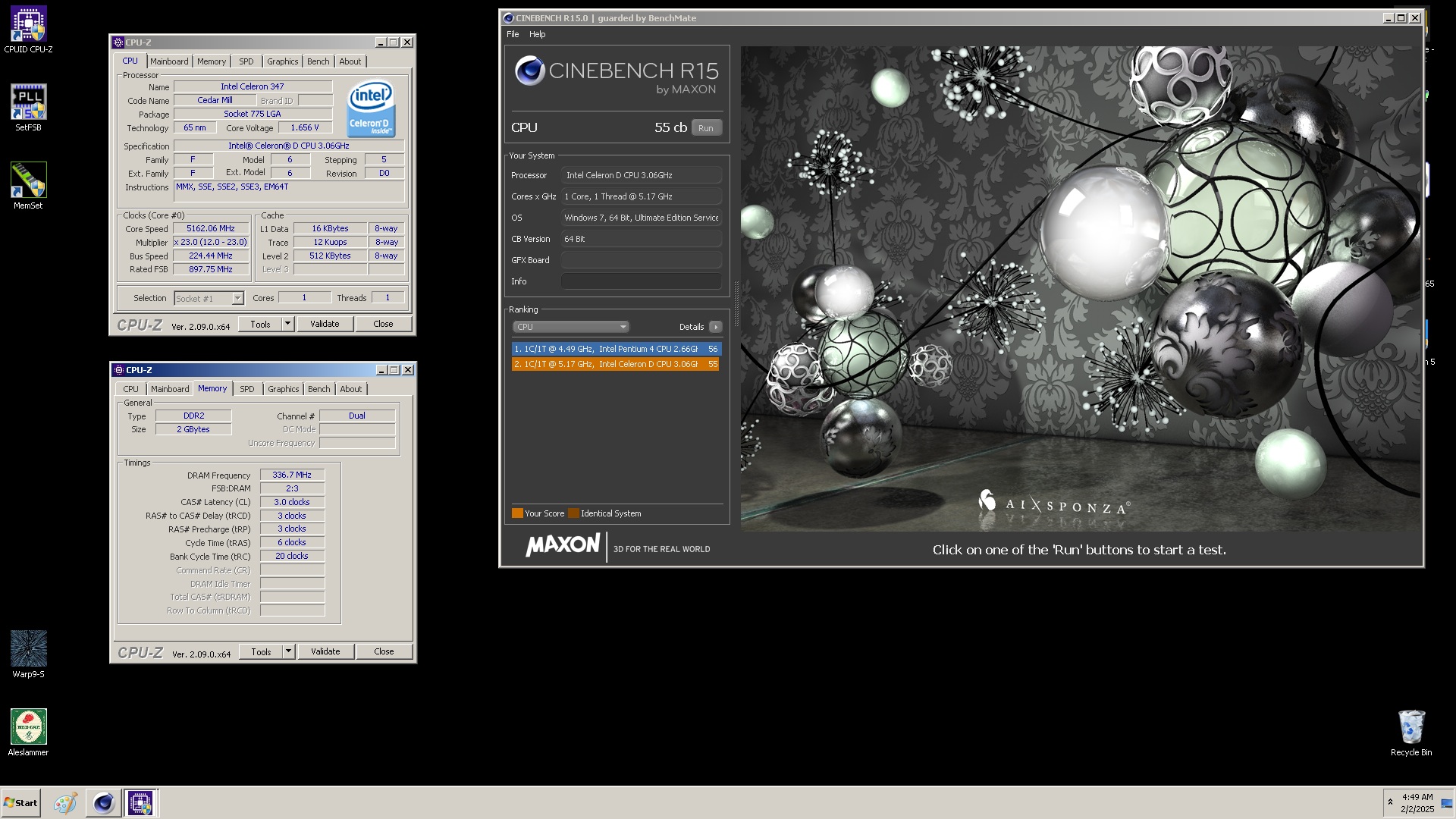This screenshot has height=819, width=1456.
Task: Switch to Graphics tab in the top CPU-Z window
Action: [282, 61]
